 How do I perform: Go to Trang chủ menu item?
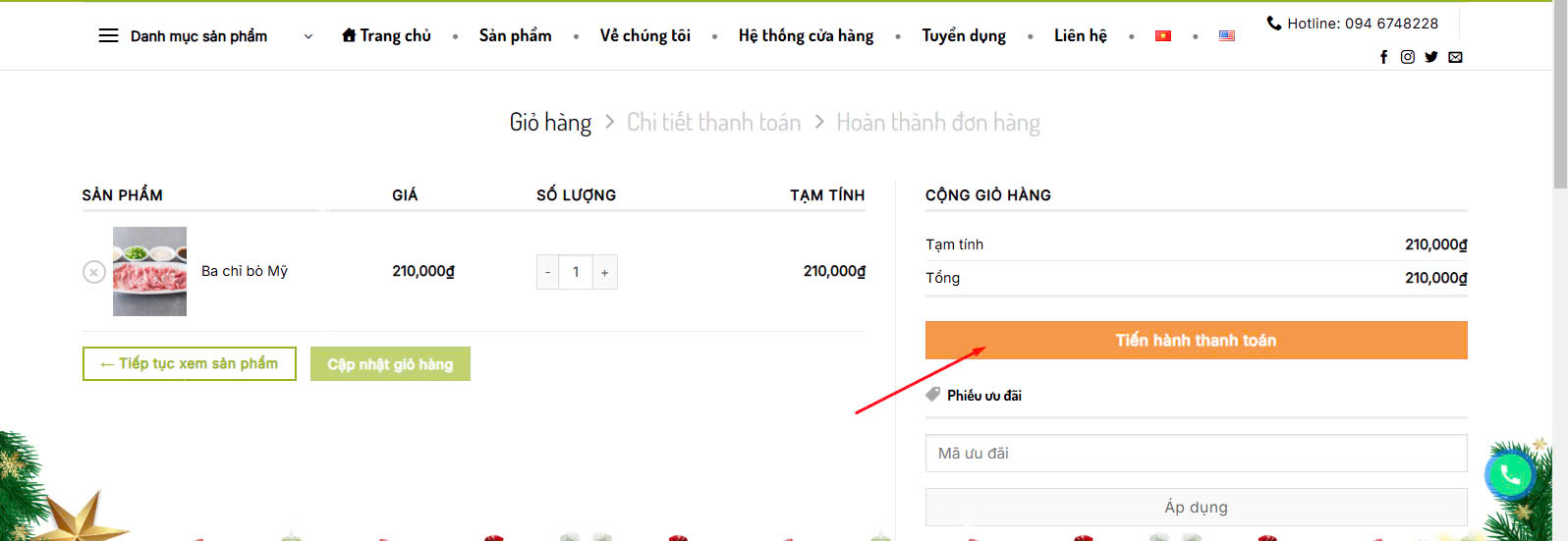pos(386,36)
